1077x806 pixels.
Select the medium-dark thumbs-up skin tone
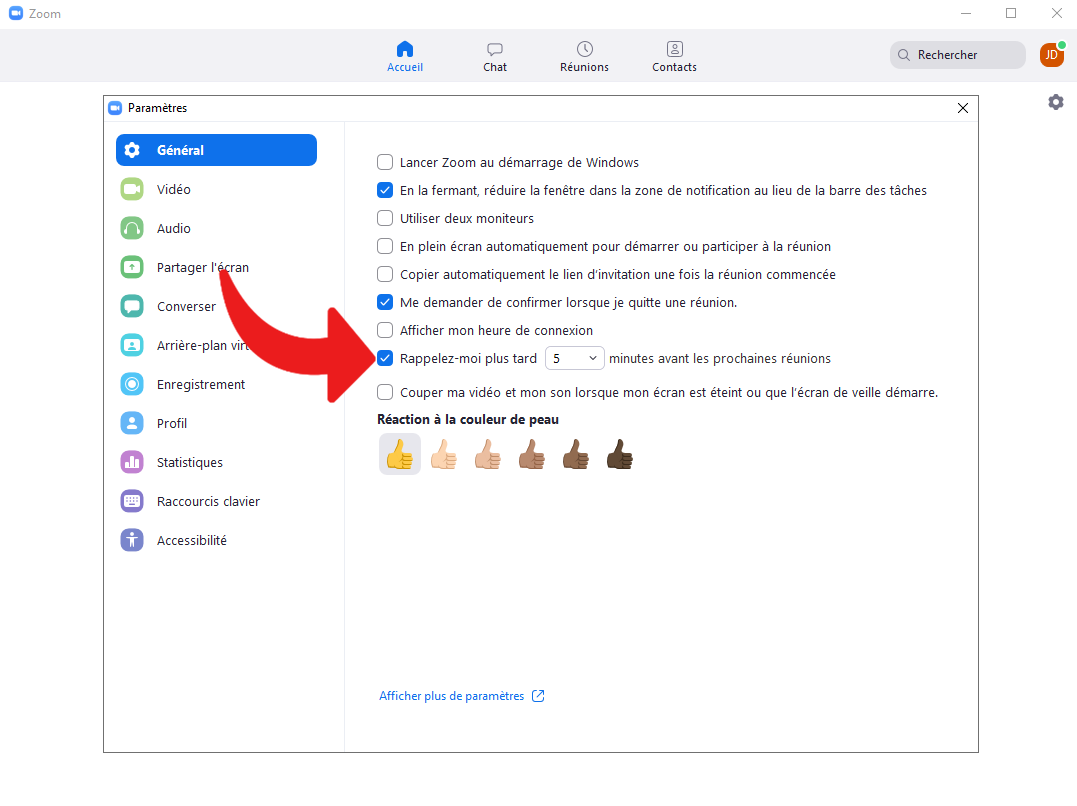click(x=576, y=454)
